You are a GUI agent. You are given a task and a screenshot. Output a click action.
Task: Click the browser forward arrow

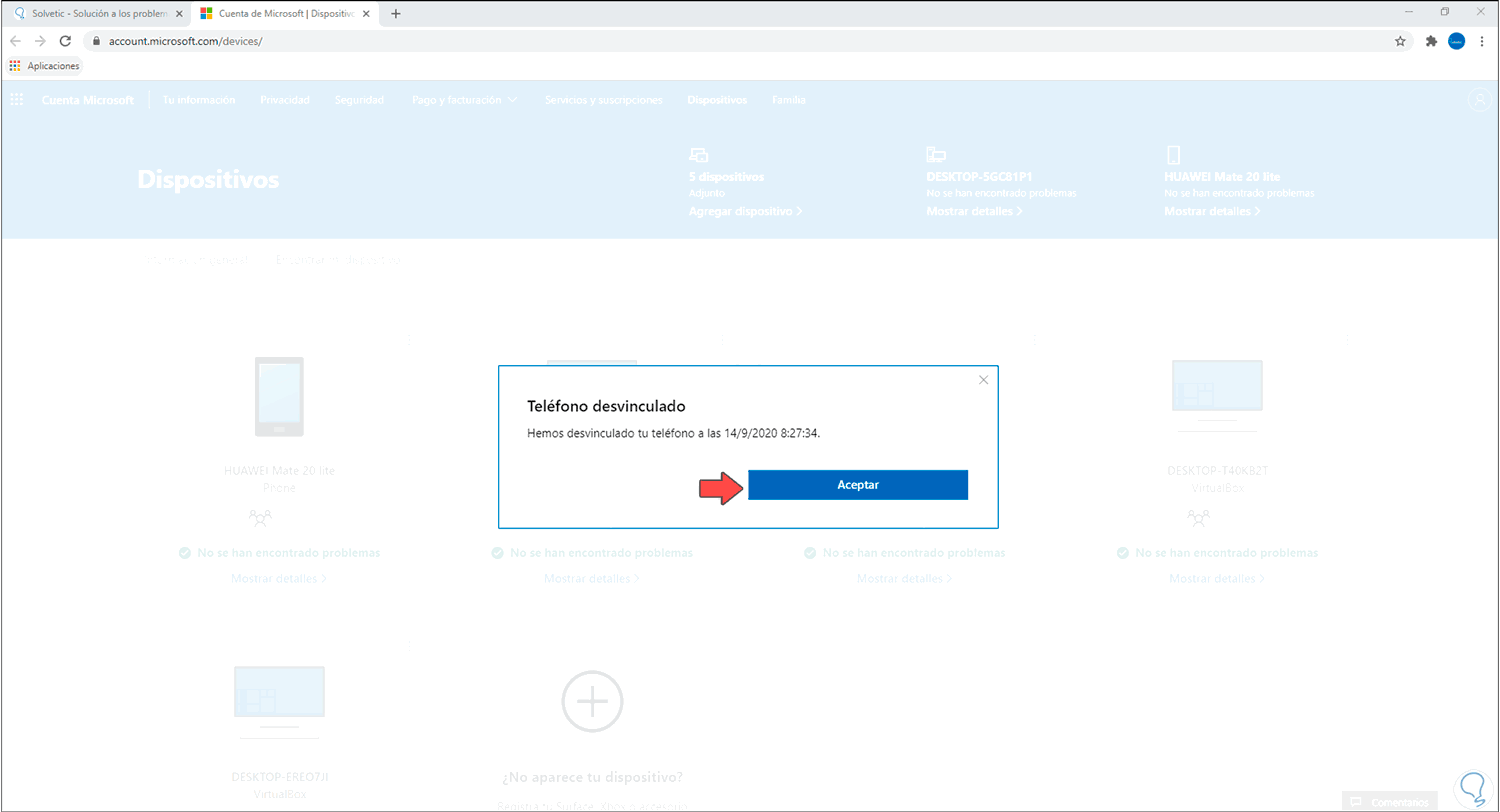[x=39, y=41]
